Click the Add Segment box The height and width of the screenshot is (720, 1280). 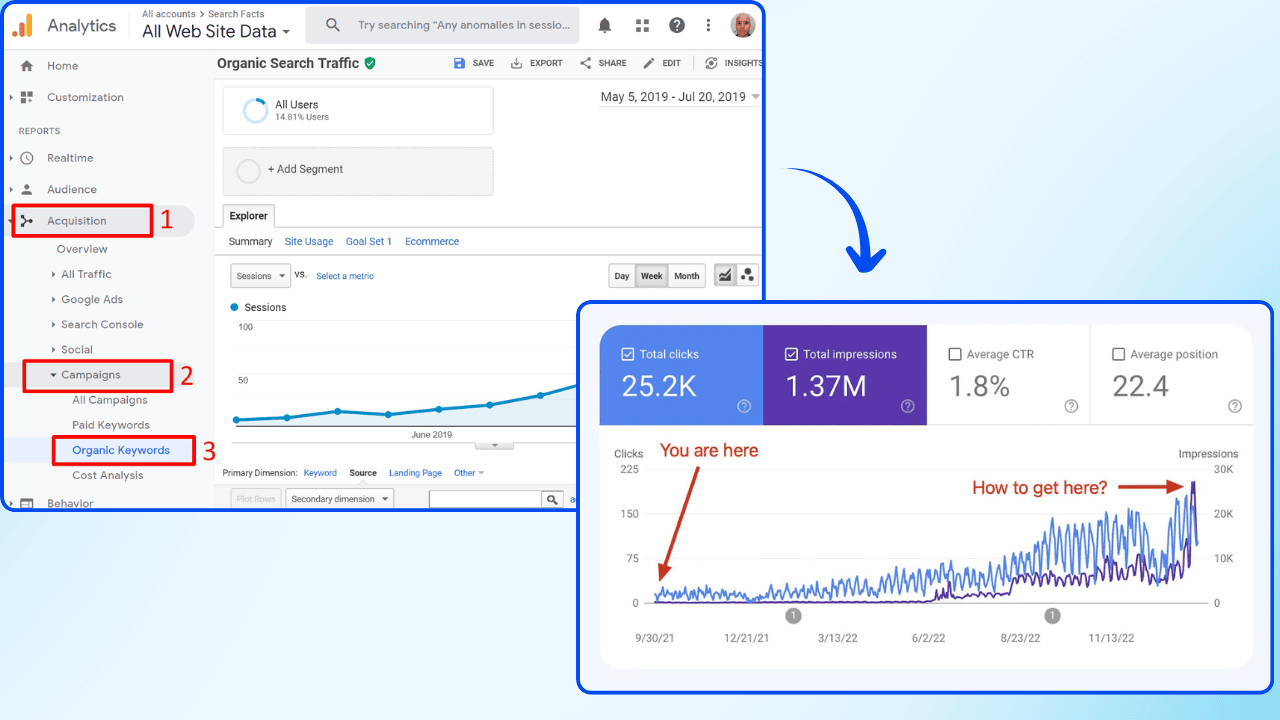(x=357, y=170)
